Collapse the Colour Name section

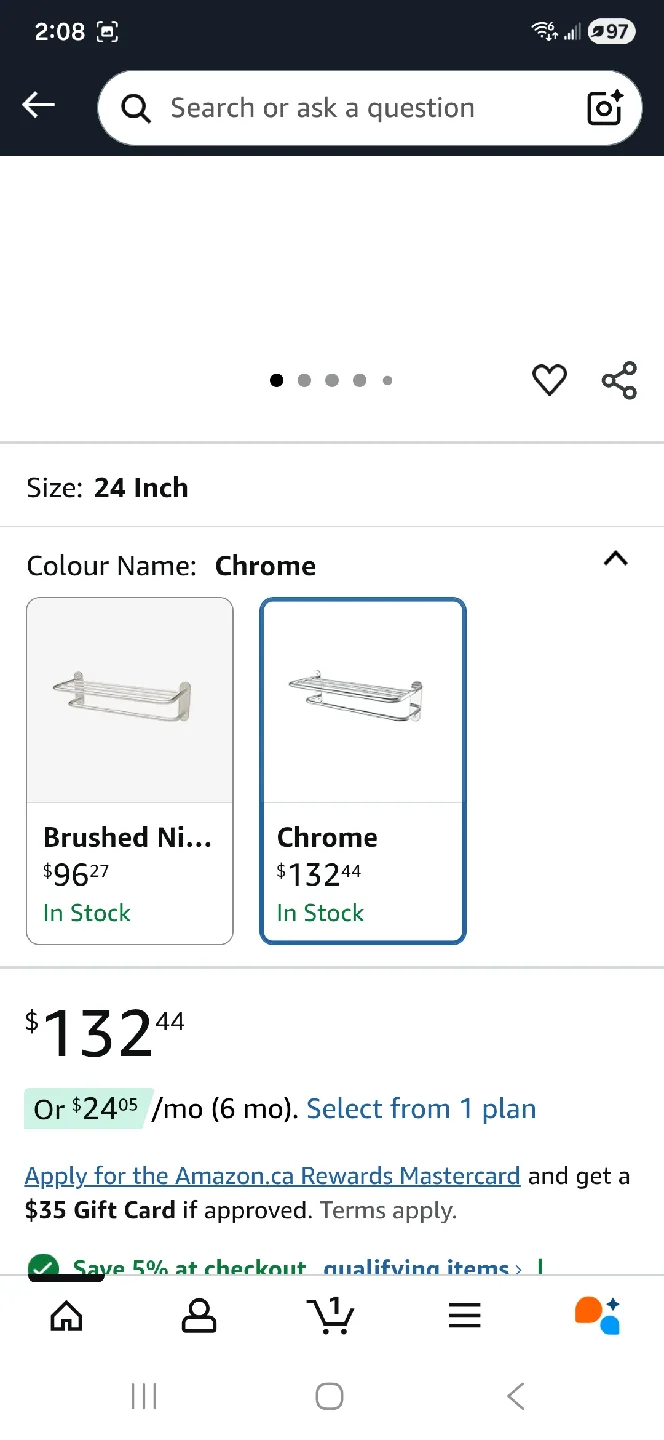point(615,559)
